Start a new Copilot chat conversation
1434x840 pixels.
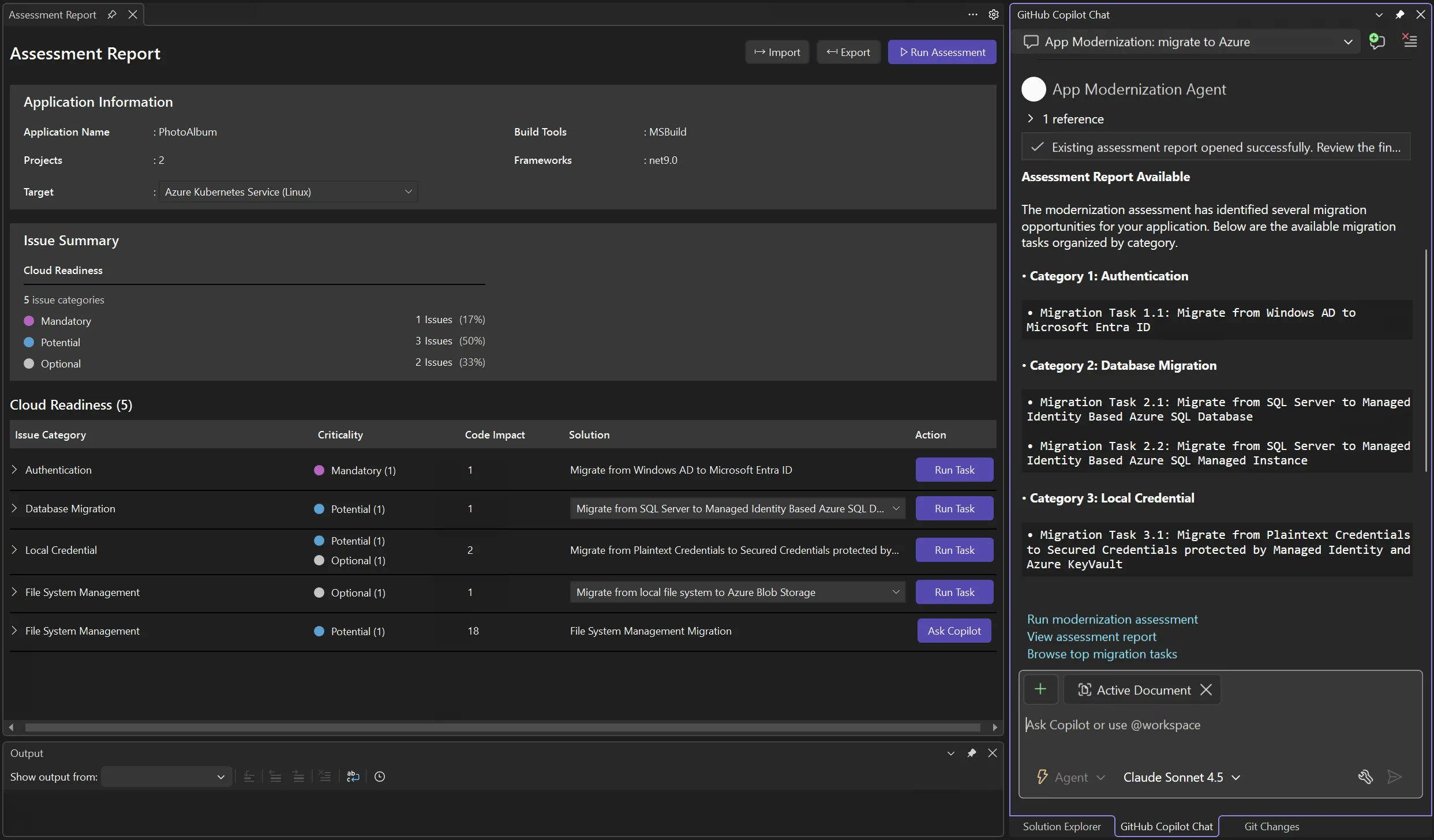[1377, 41]
